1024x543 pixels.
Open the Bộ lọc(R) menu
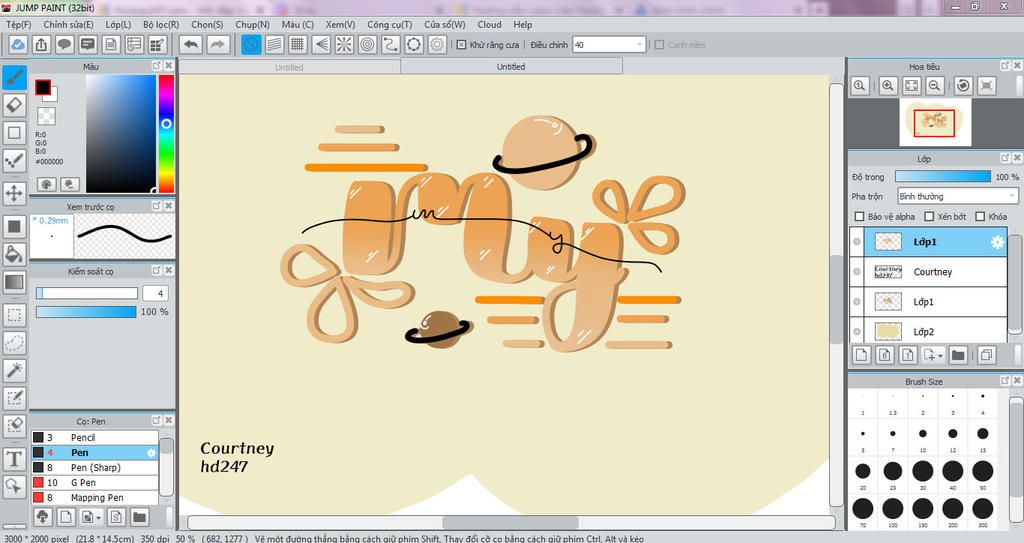(x=161, y=24)
